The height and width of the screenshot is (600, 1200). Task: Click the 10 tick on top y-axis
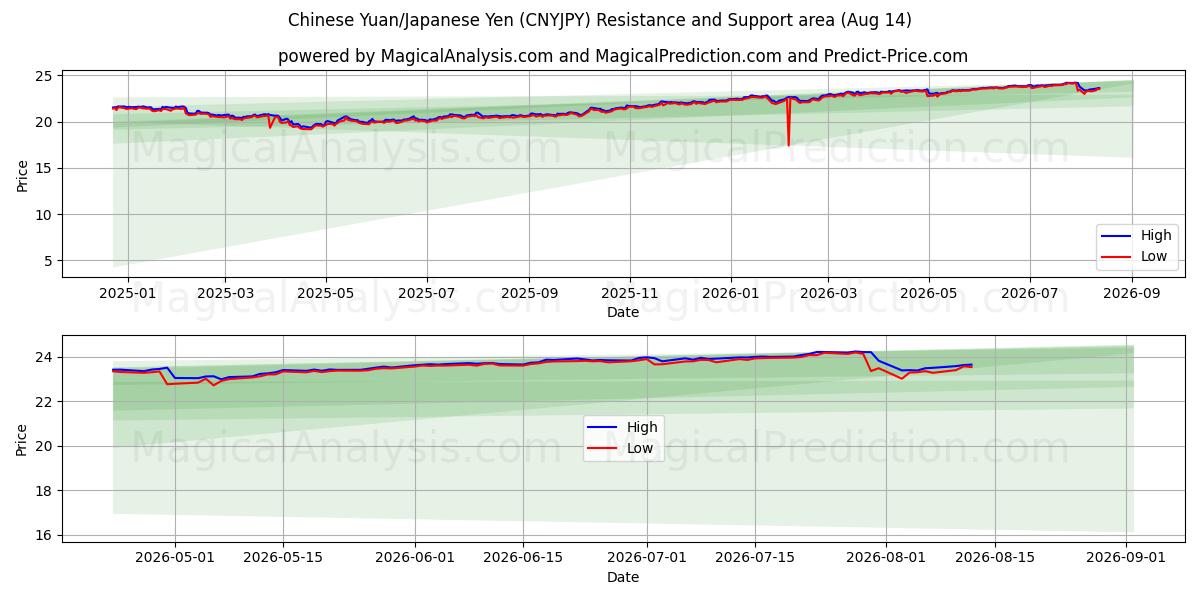coord(46,215)
